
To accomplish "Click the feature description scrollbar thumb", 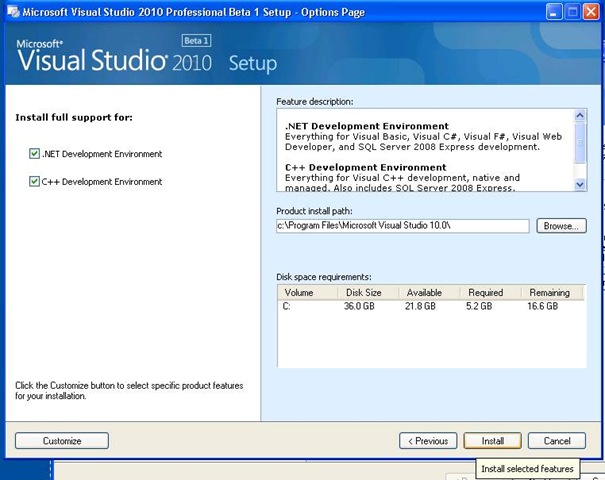I will pyautogui.click(x=580, y=142).
